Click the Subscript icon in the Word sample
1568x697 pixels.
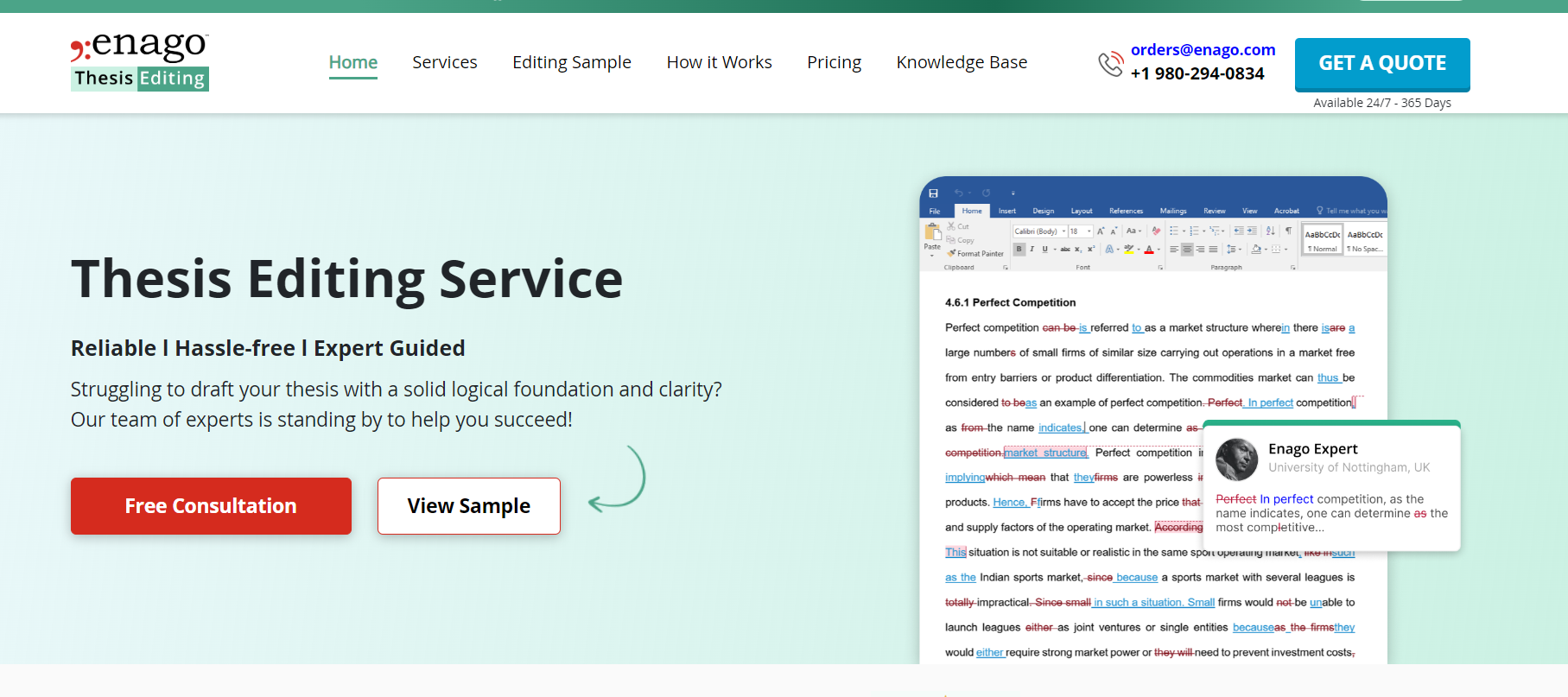click(1078, 249)
